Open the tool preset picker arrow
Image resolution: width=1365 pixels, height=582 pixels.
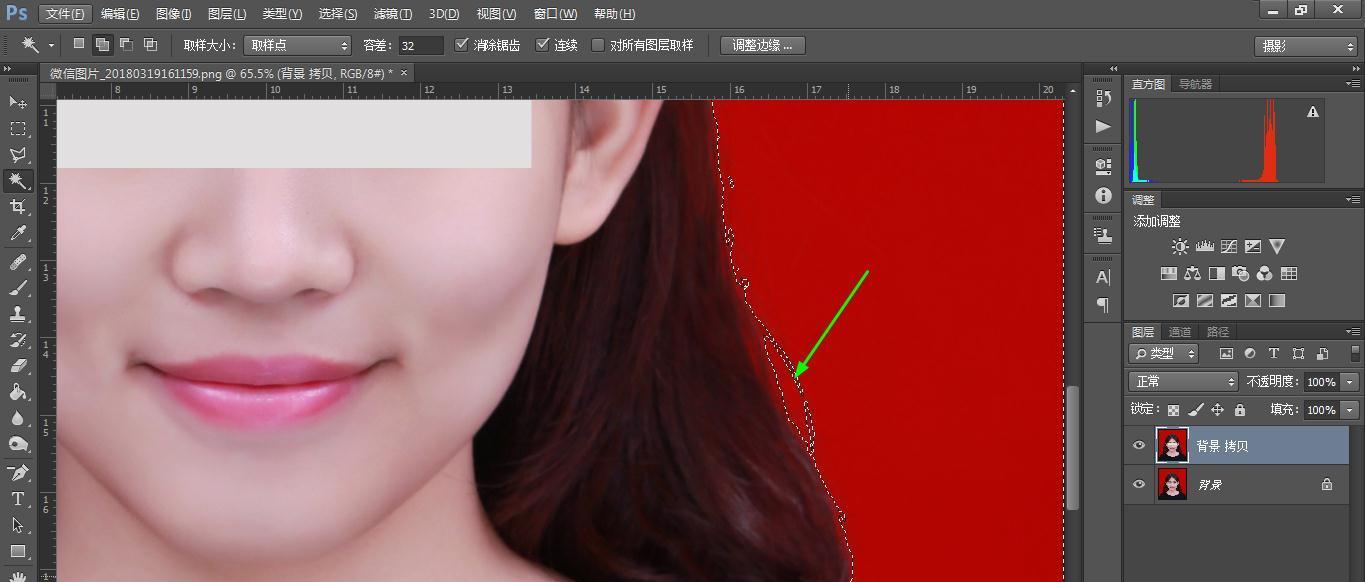(51, 46)
